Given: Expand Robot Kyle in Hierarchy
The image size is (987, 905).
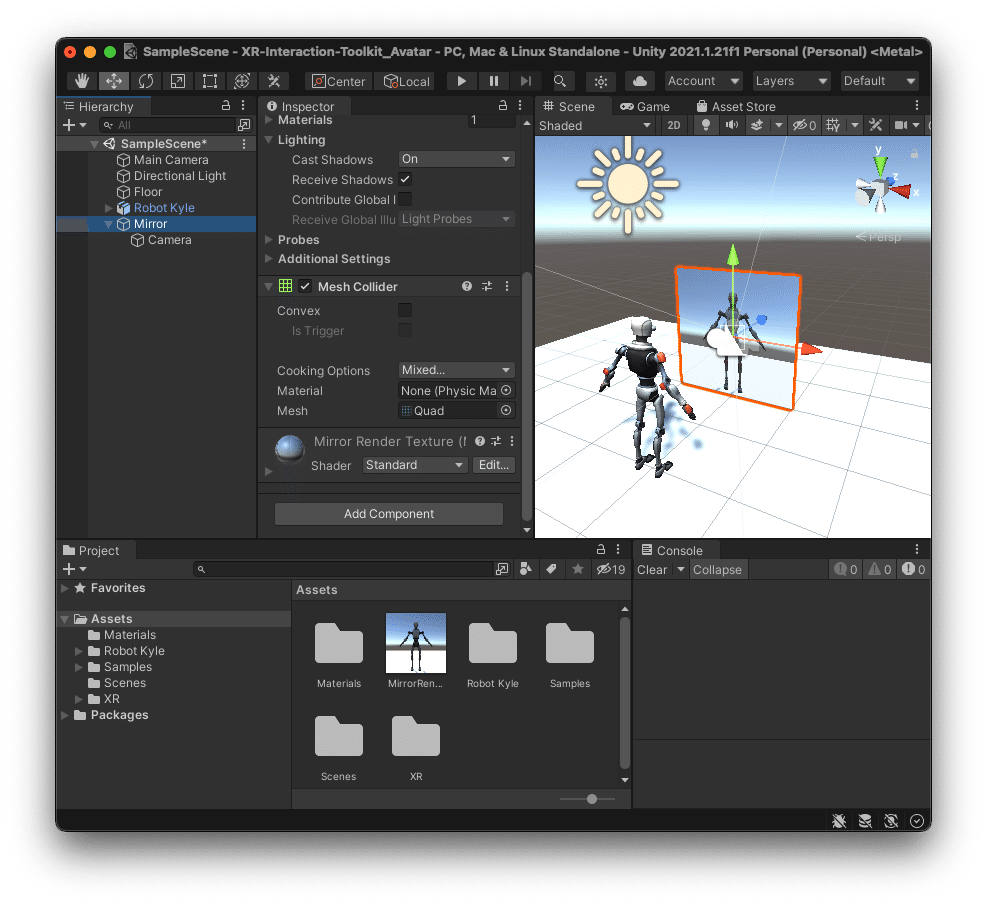Looking at the screenshot, I should click(108, 208).
